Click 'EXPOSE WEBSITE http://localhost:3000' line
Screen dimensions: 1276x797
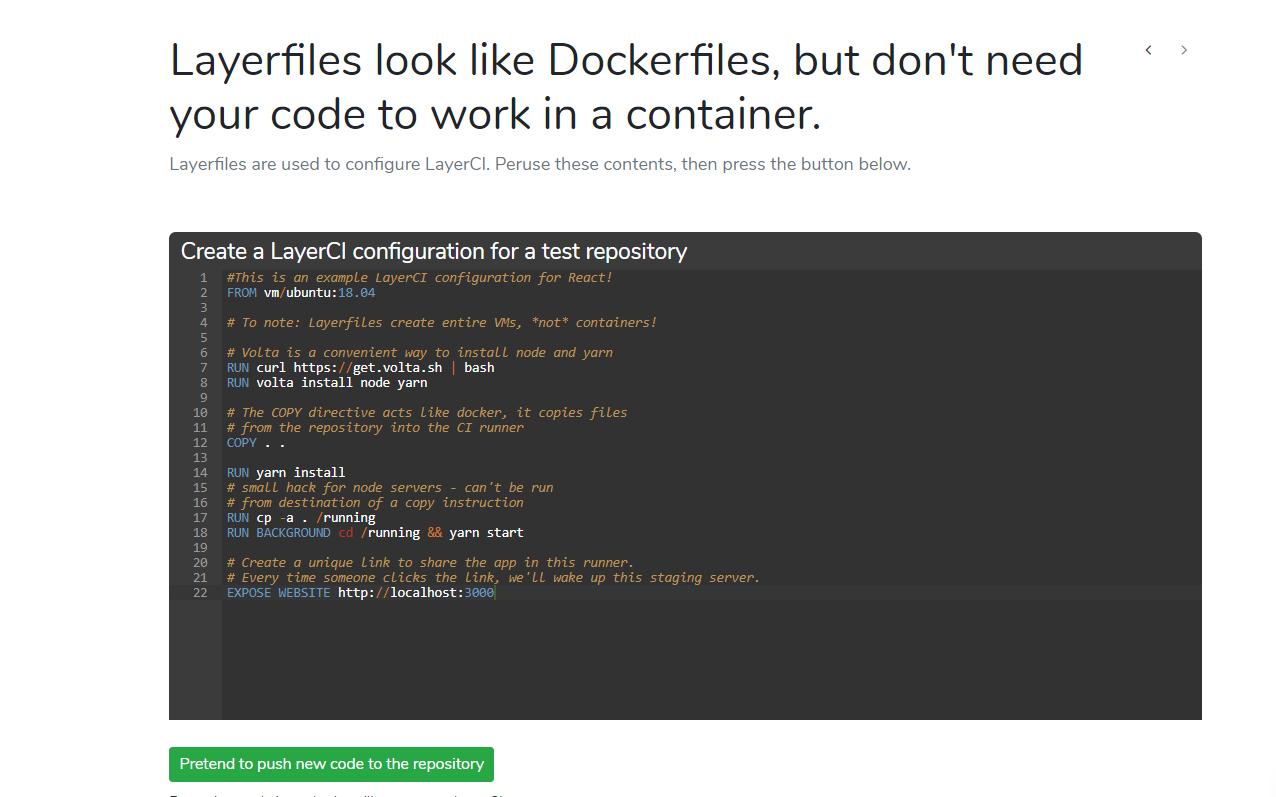pos(360,593)
